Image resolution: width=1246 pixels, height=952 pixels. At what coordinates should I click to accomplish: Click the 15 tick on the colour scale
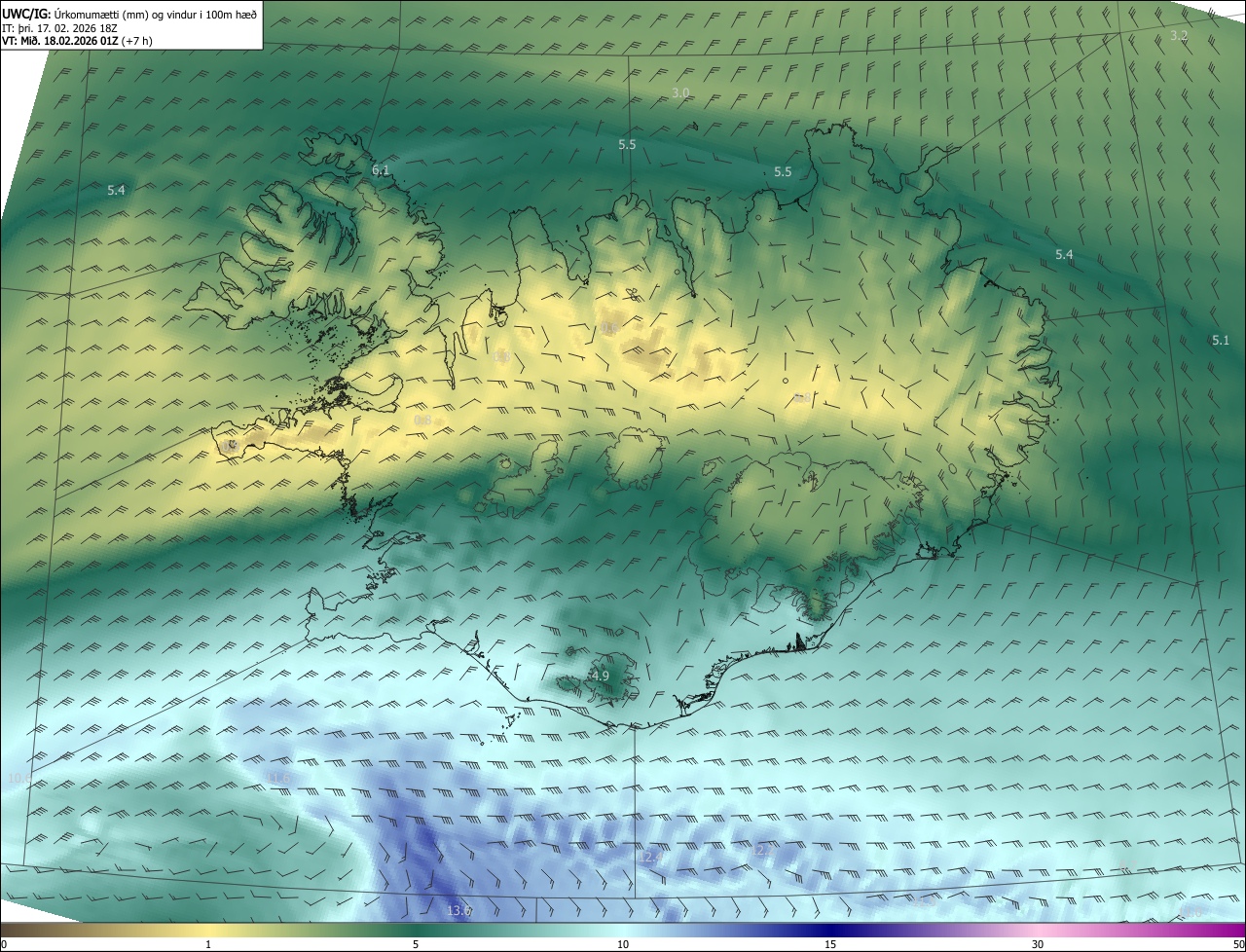coord(830,944)
